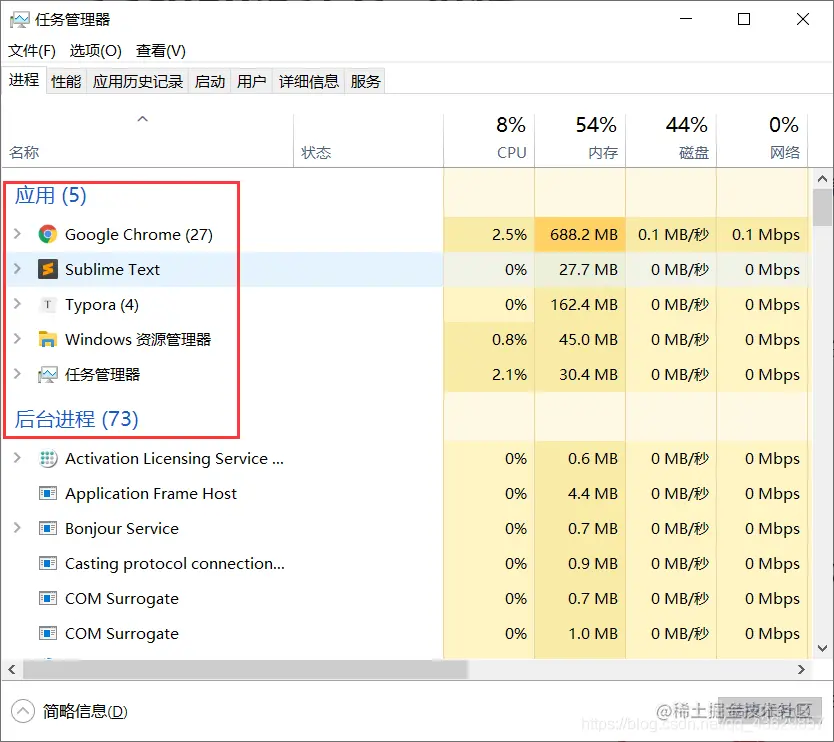Image resolution: width=834 pixels, height=742 pixels.
Task: Click the 0.1 Mbps network cell
Action: coord(762,235)
